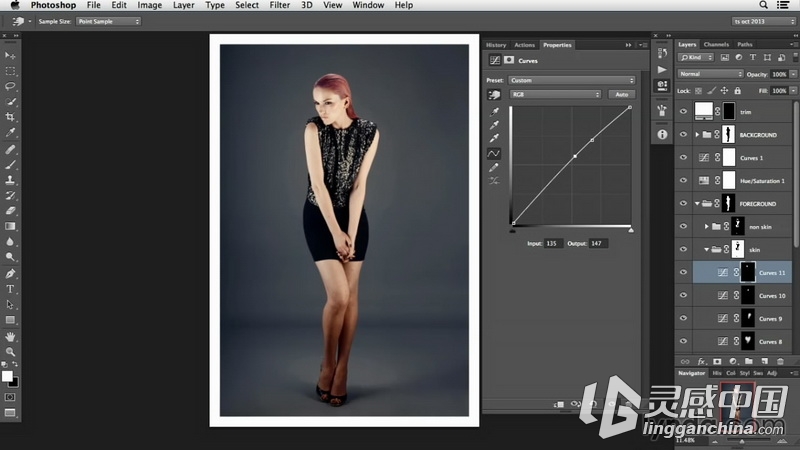Select the Gradient tool
This screenshot has width=800, height=450.
click(x=10, y=226)
